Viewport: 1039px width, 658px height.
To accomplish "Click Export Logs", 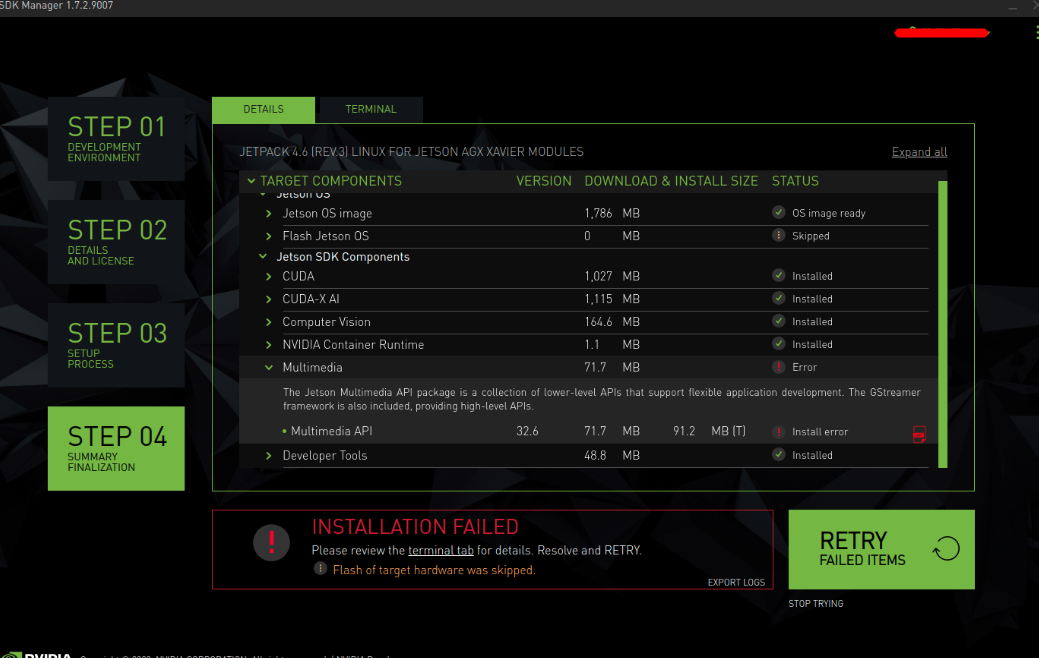I will coord(736,582).
